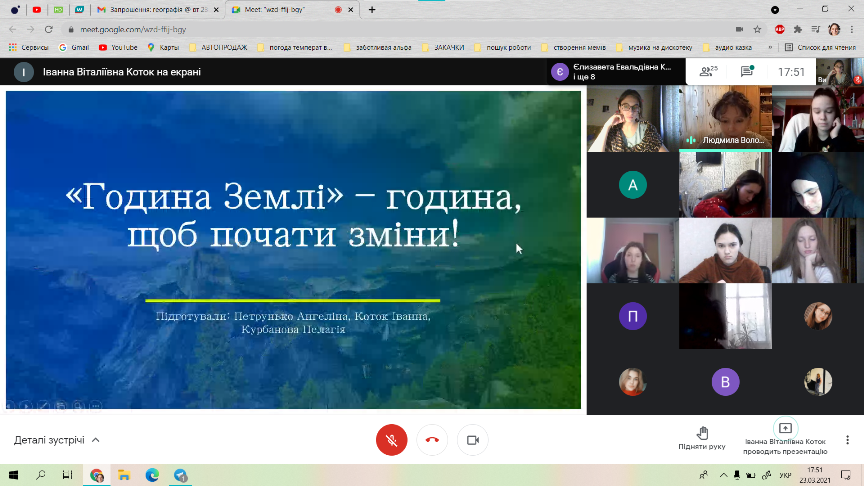Open Chrome browser menu (three dots)
The width and height of the screenshot is (864, 486).
pyautogui.click(x=852, y=29)
